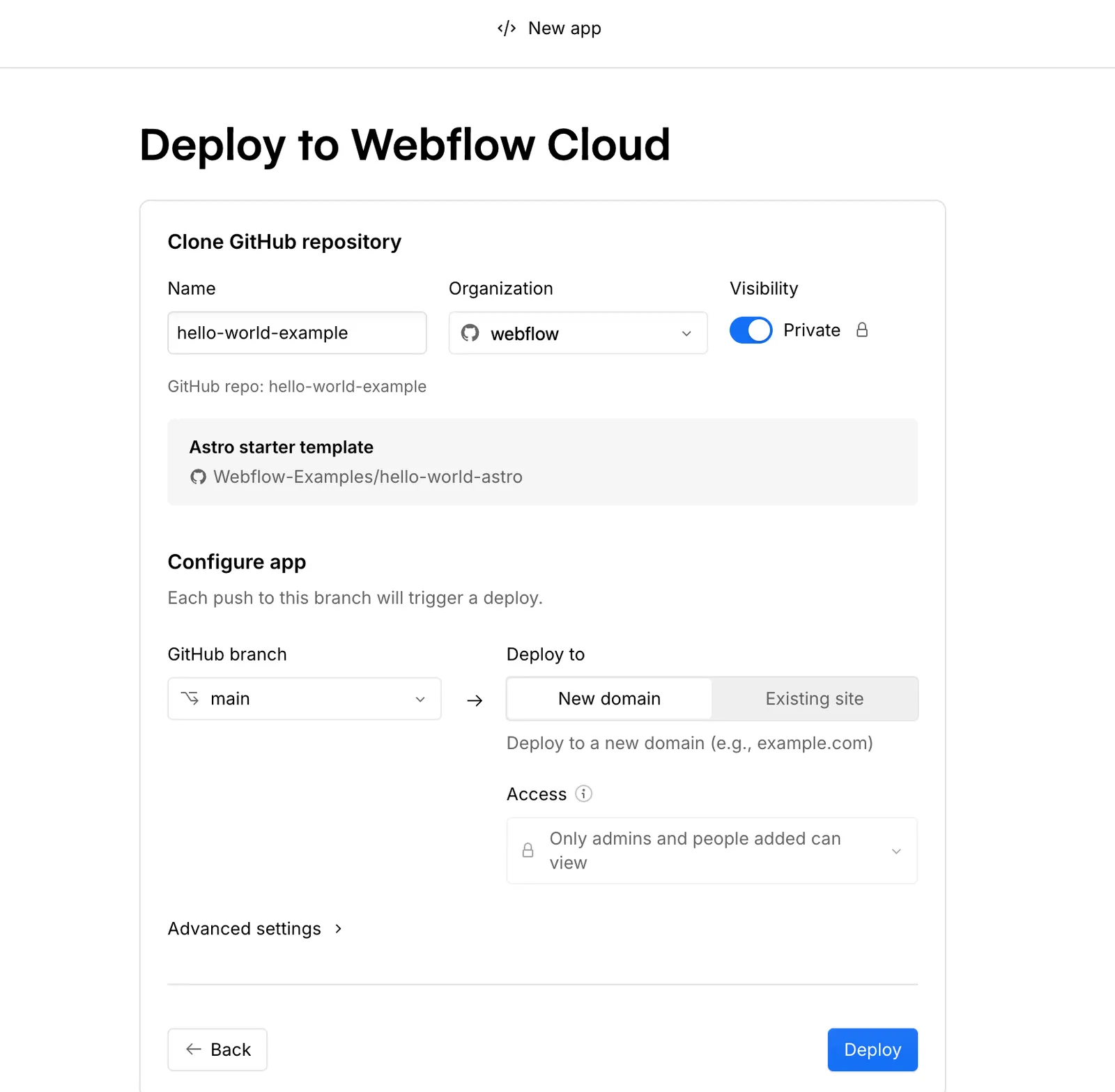This screenshot has width=1115, height=1092.
Task: Click the GitHub logo in Organization field
Action: tap(470, 333)
